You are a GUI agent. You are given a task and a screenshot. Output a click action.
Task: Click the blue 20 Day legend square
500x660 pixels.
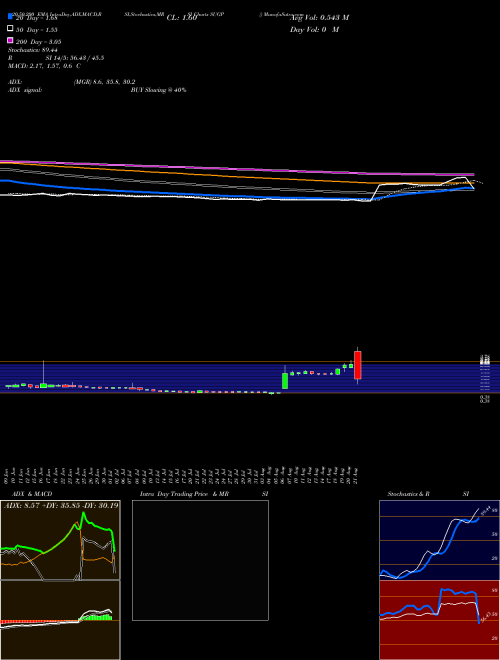pyautogui.click(x=11, y=16)
